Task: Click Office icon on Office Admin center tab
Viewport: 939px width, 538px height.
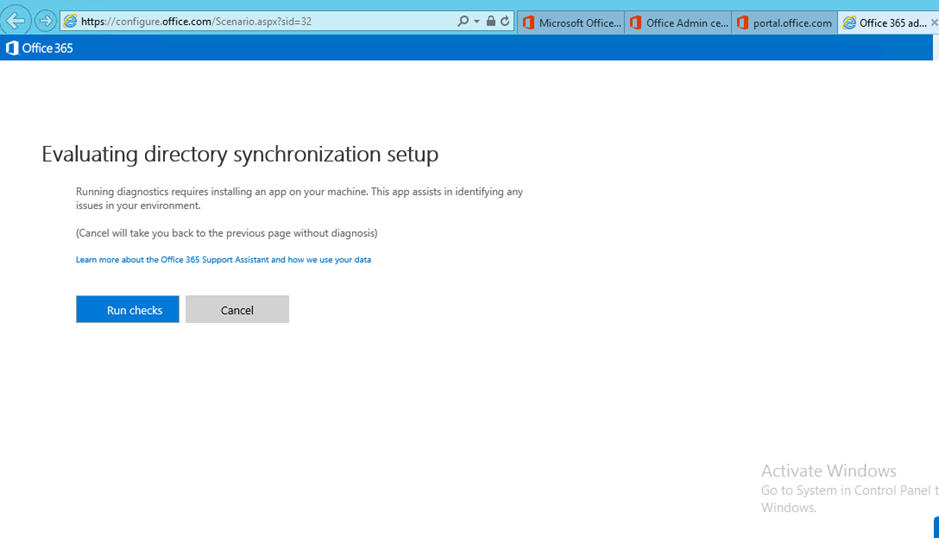Action: tap(635, 23)
